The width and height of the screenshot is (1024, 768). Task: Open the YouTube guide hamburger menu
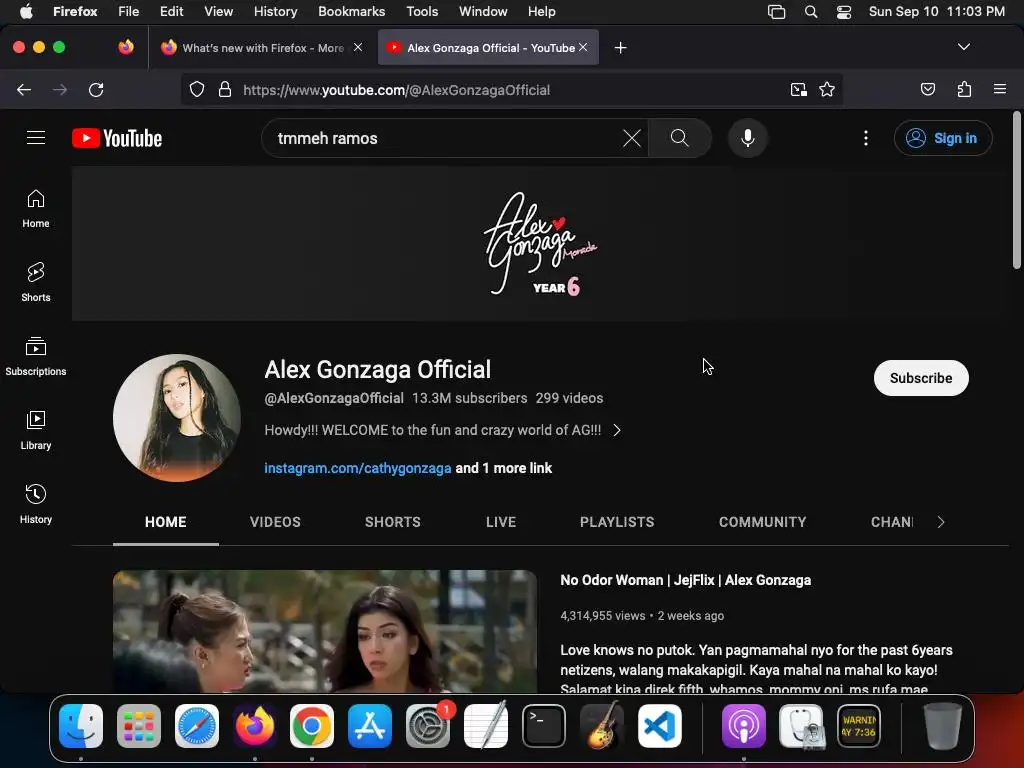[x=36, y=138]
